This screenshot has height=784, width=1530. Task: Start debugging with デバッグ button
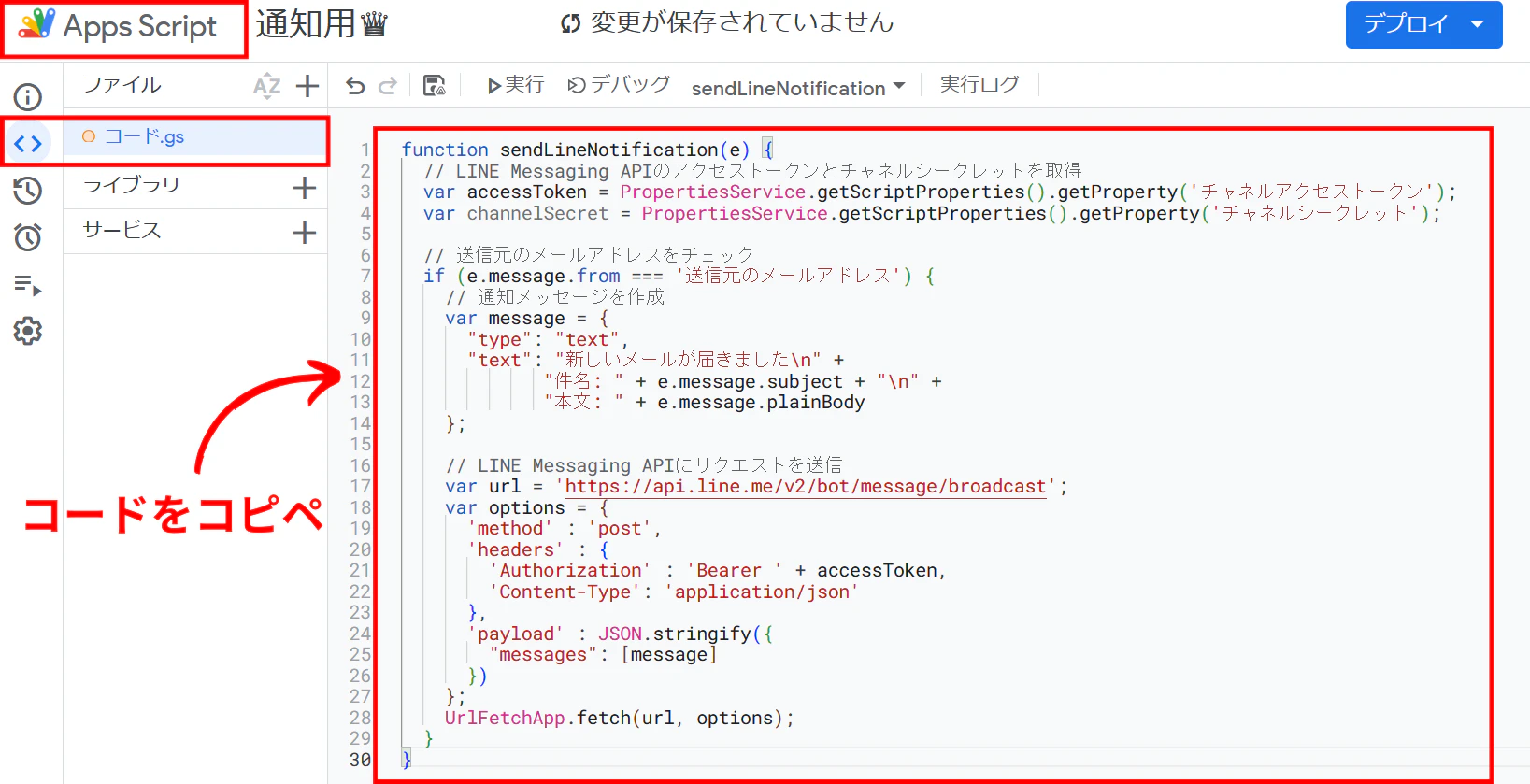coord(620,85)
